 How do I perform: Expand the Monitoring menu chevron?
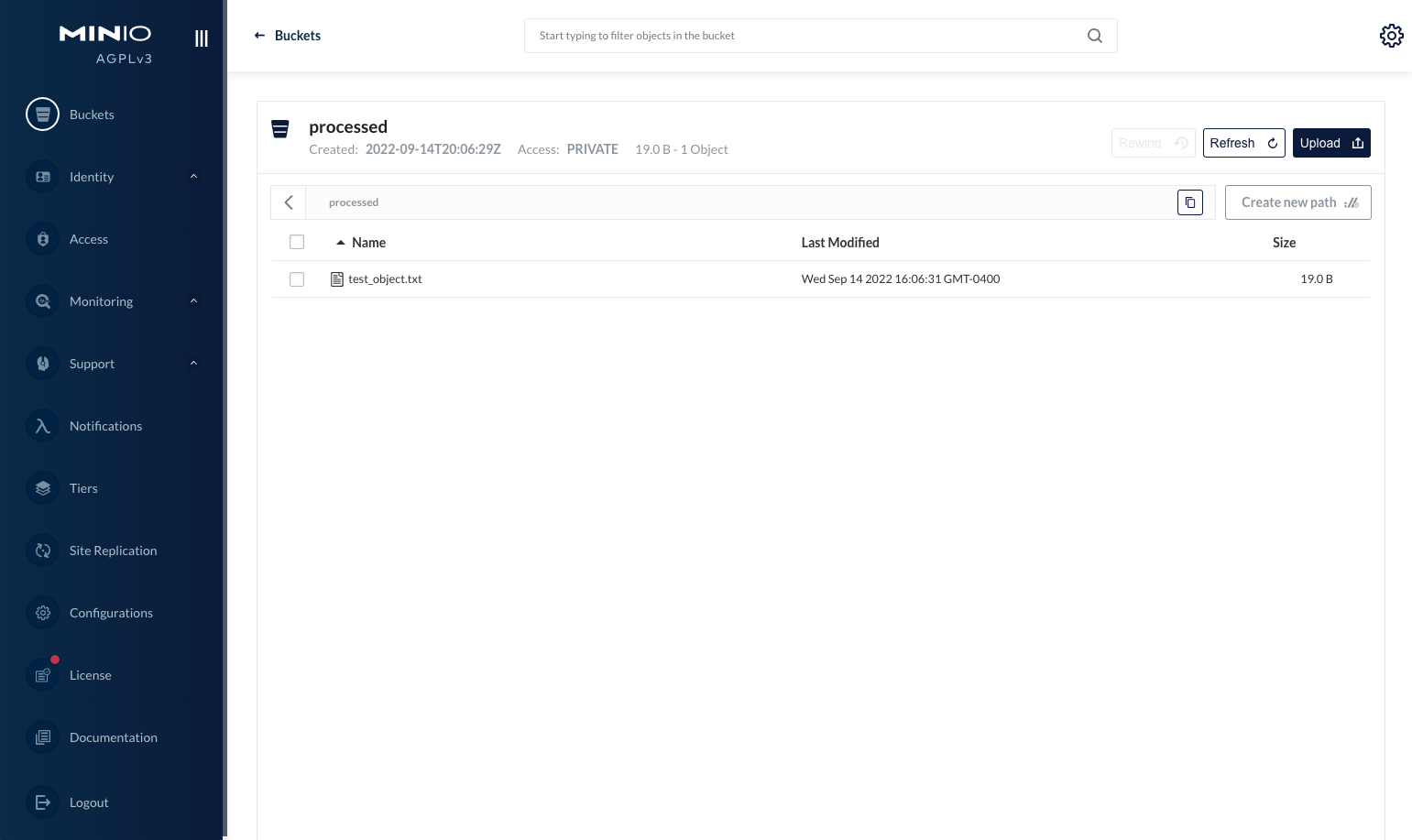pyautogui.click(x=193, y=301)
